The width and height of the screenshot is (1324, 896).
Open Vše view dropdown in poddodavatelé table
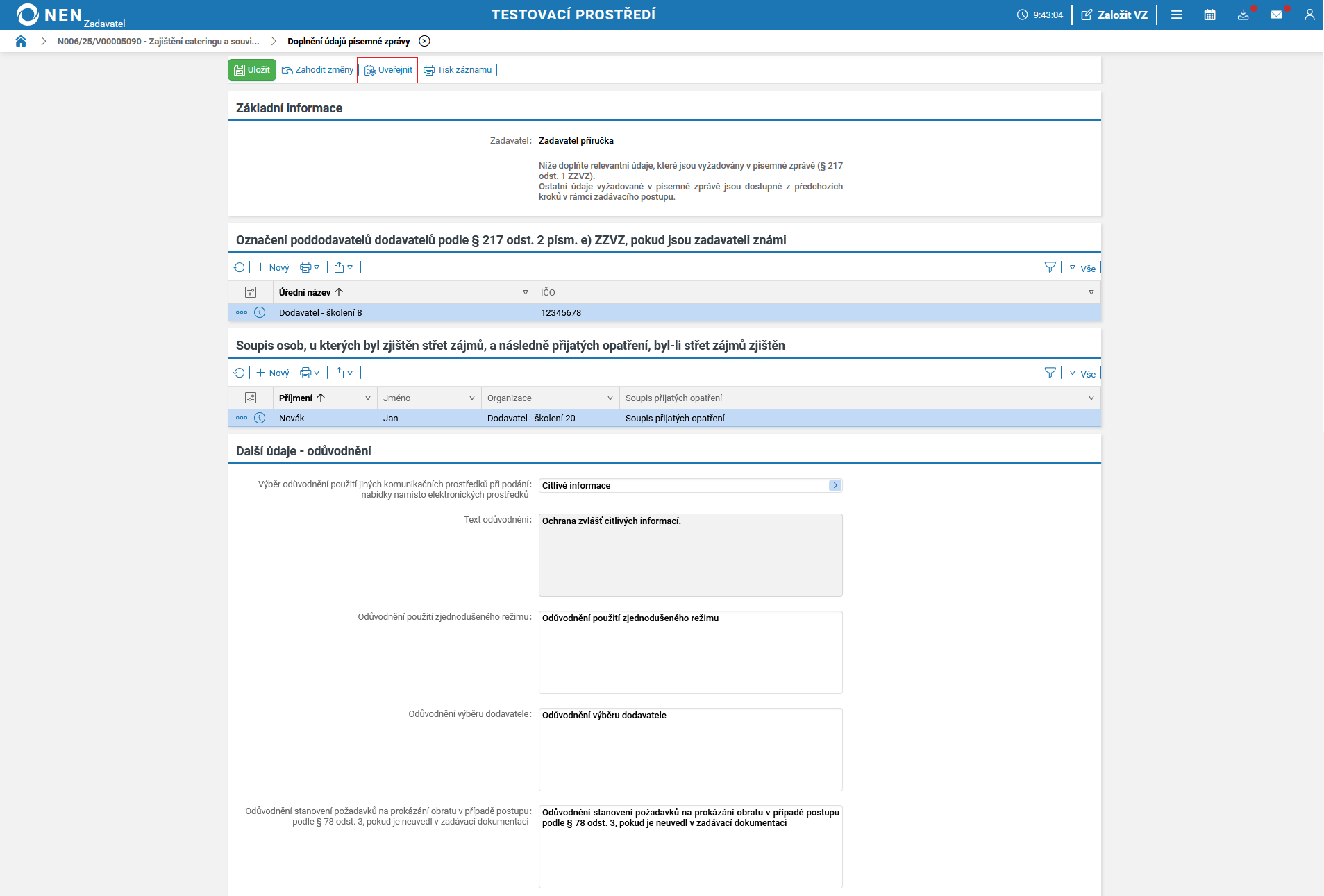point(1082,268)
